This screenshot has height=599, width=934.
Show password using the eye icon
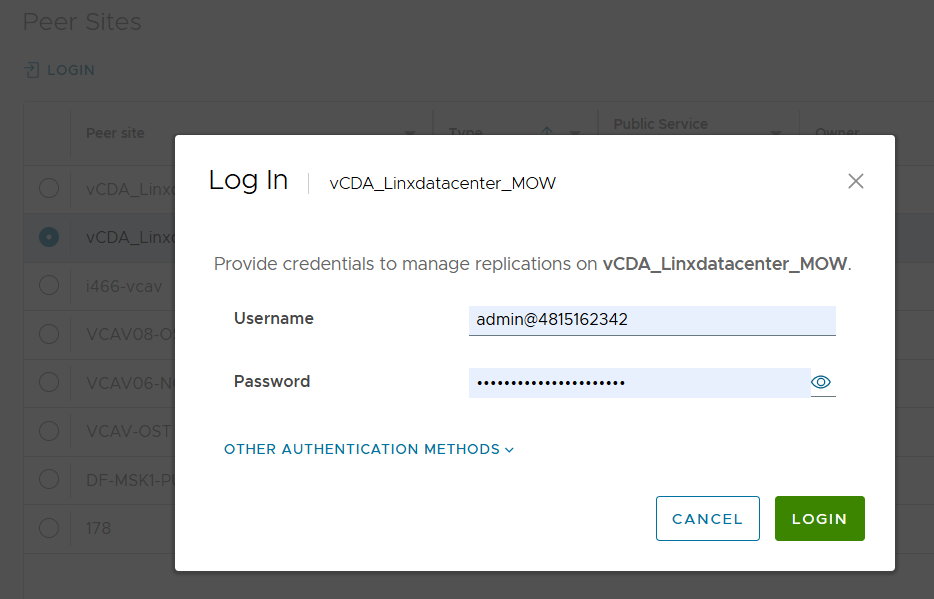pos(822,382)
